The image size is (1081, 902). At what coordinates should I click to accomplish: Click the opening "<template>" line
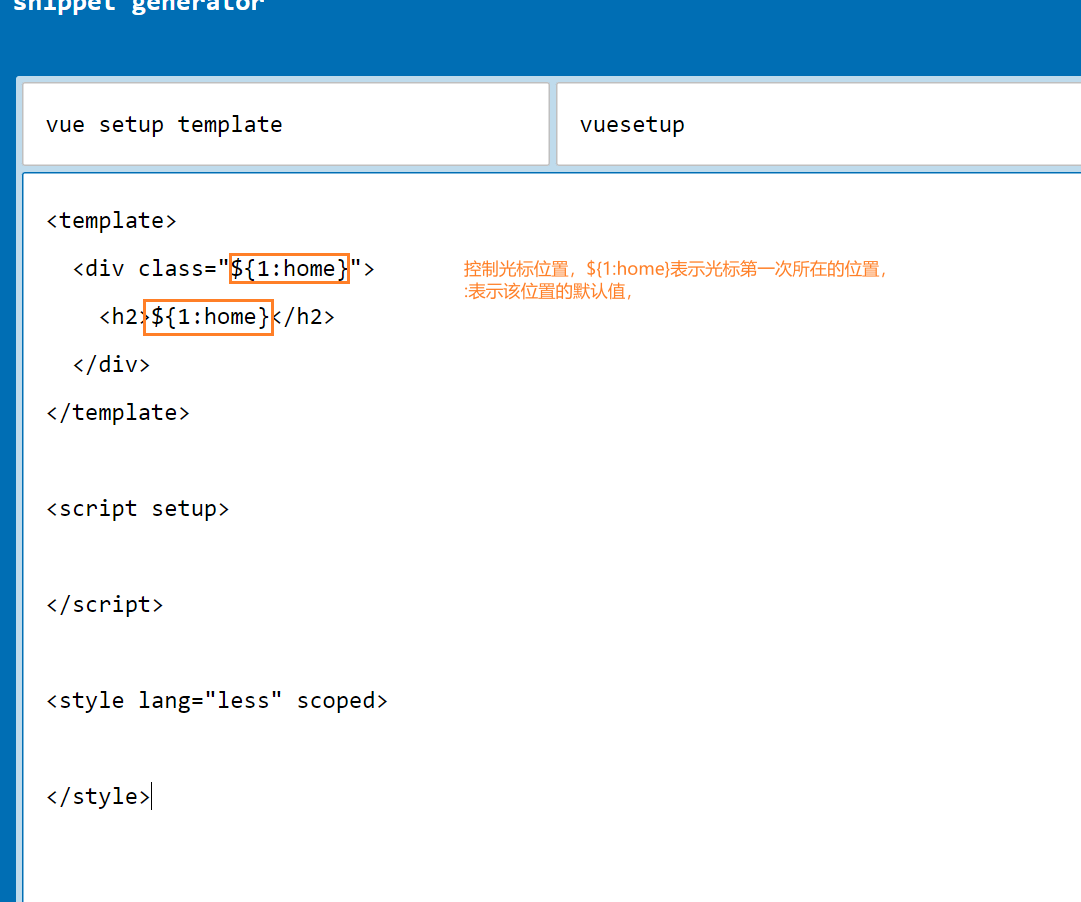pyautogui.click(x=111, y=221)
